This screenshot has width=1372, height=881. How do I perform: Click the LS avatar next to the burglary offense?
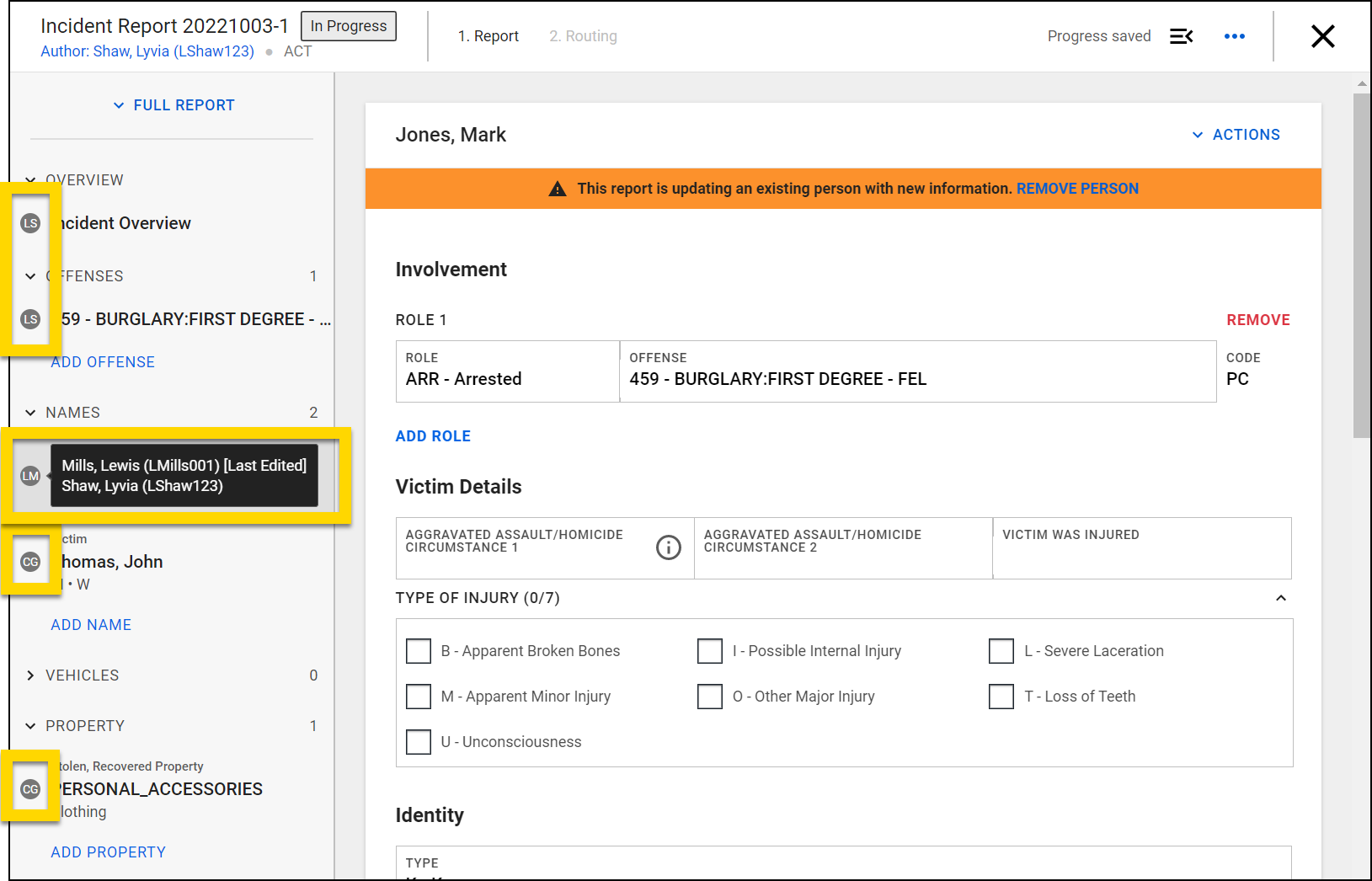(x=31, y=319)
